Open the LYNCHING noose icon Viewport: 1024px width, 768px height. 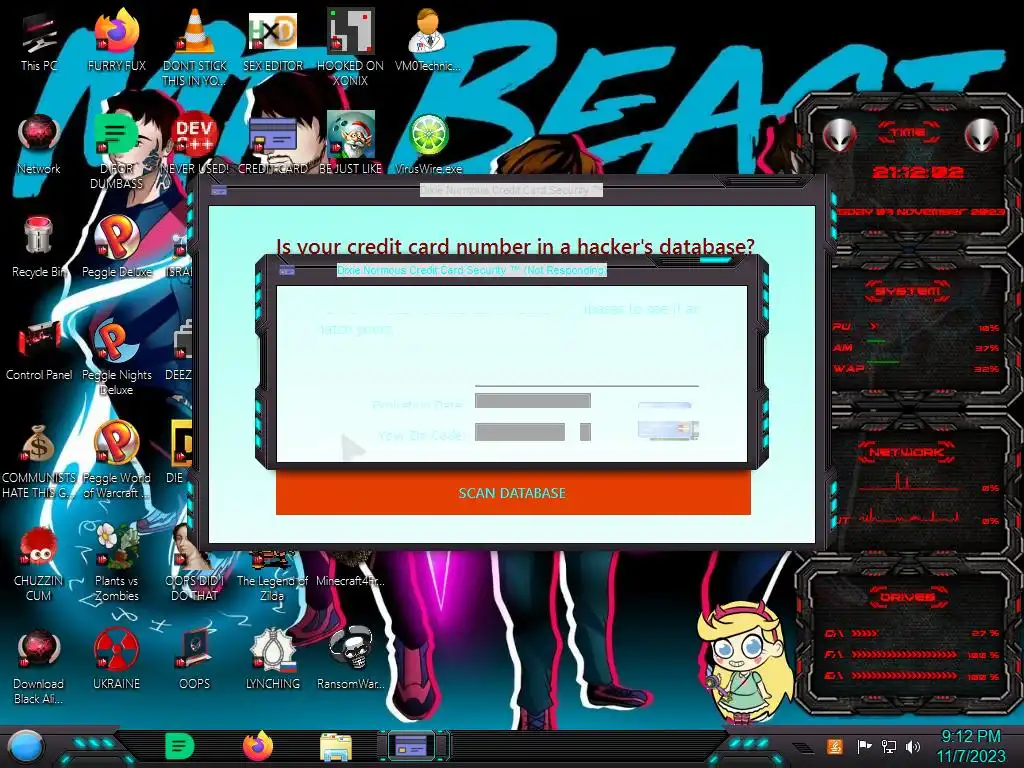272,660
